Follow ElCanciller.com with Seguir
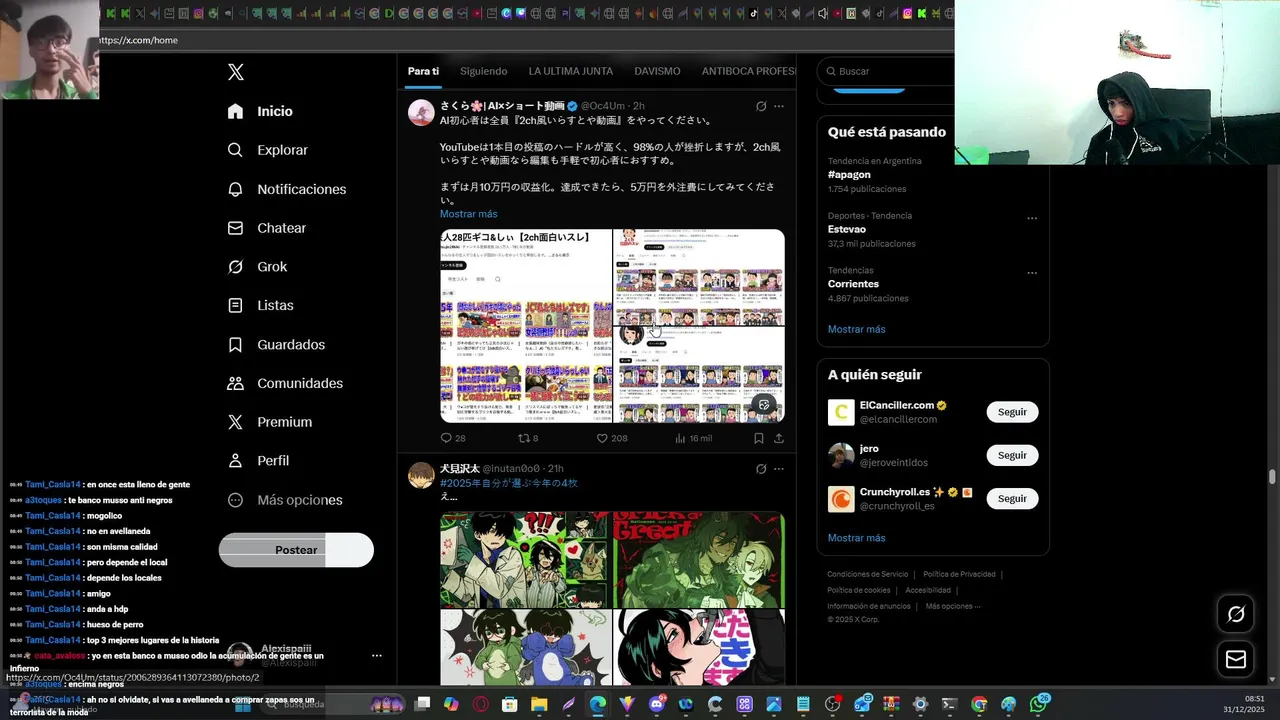The height and width of the screenshot is (720, 1280). (1012, 412)
